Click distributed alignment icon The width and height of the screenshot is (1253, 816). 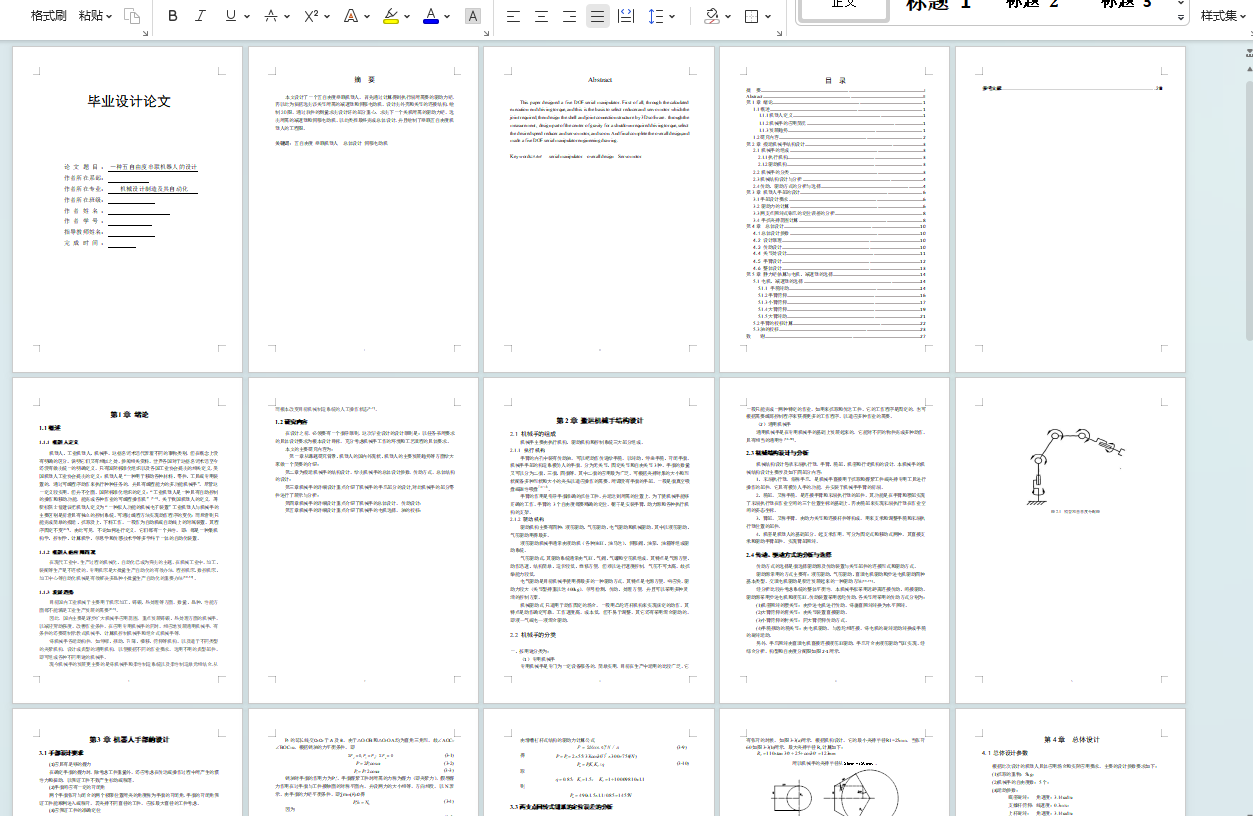coord(626,16)
